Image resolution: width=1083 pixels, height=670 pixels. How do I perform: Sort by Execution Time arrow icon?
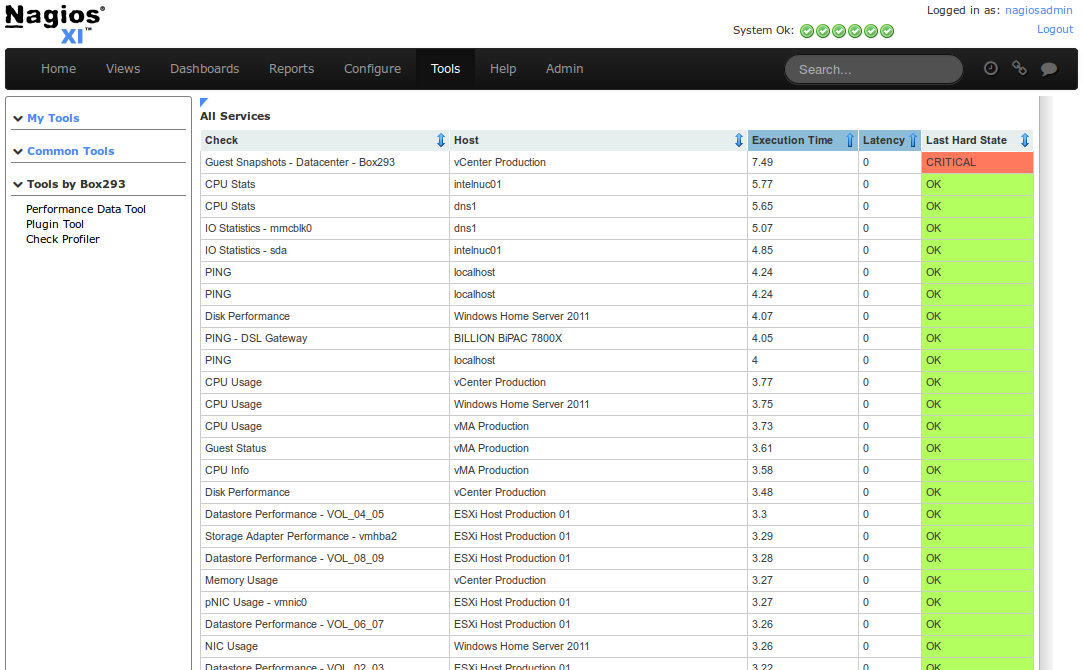click(850, 140)
